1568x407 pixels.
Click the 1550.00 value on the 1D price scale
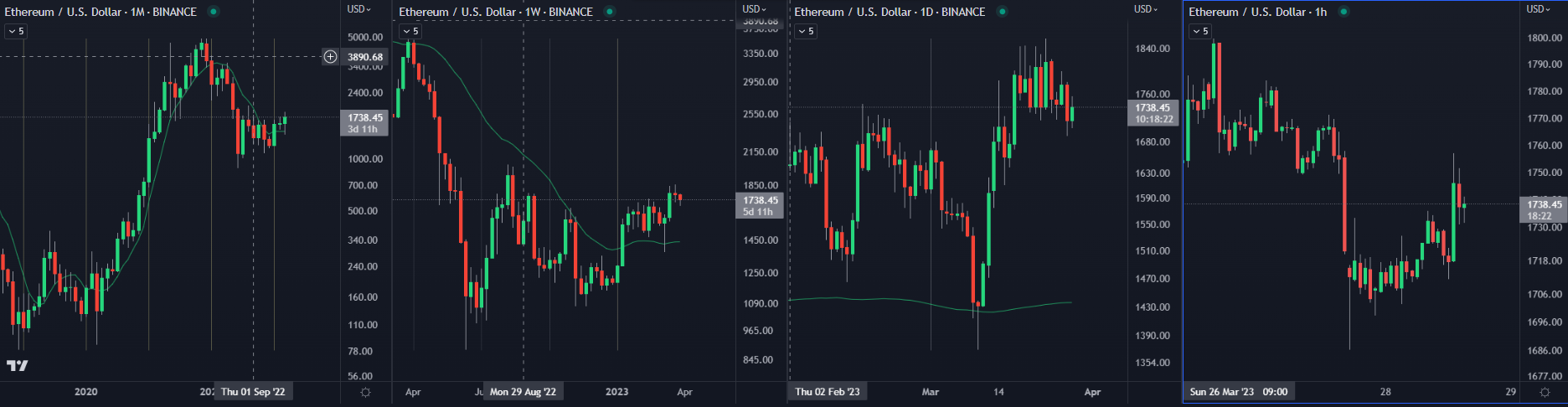(1153, 224)
